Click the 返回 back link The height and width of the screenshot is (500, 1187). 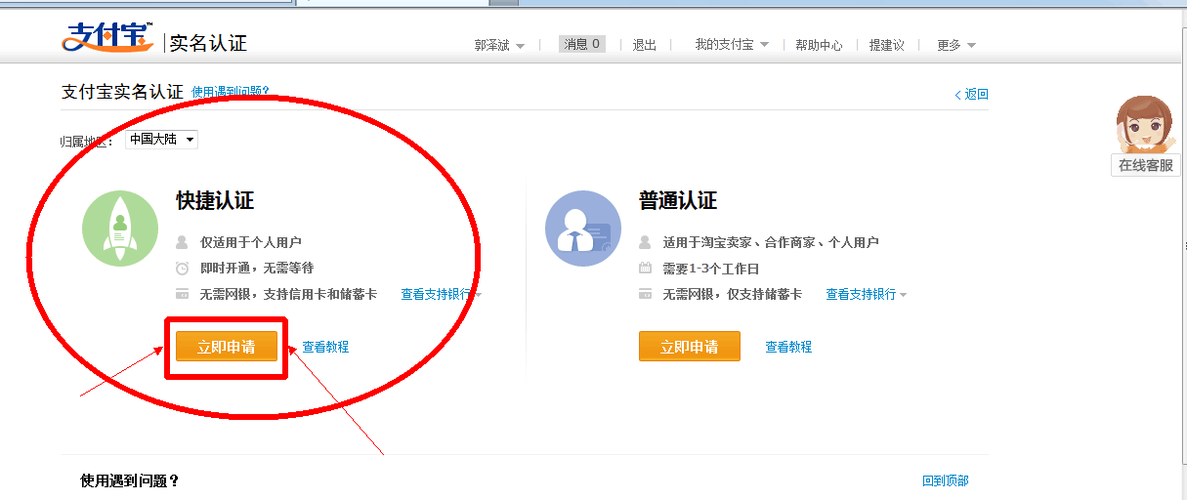pos(972,94)
